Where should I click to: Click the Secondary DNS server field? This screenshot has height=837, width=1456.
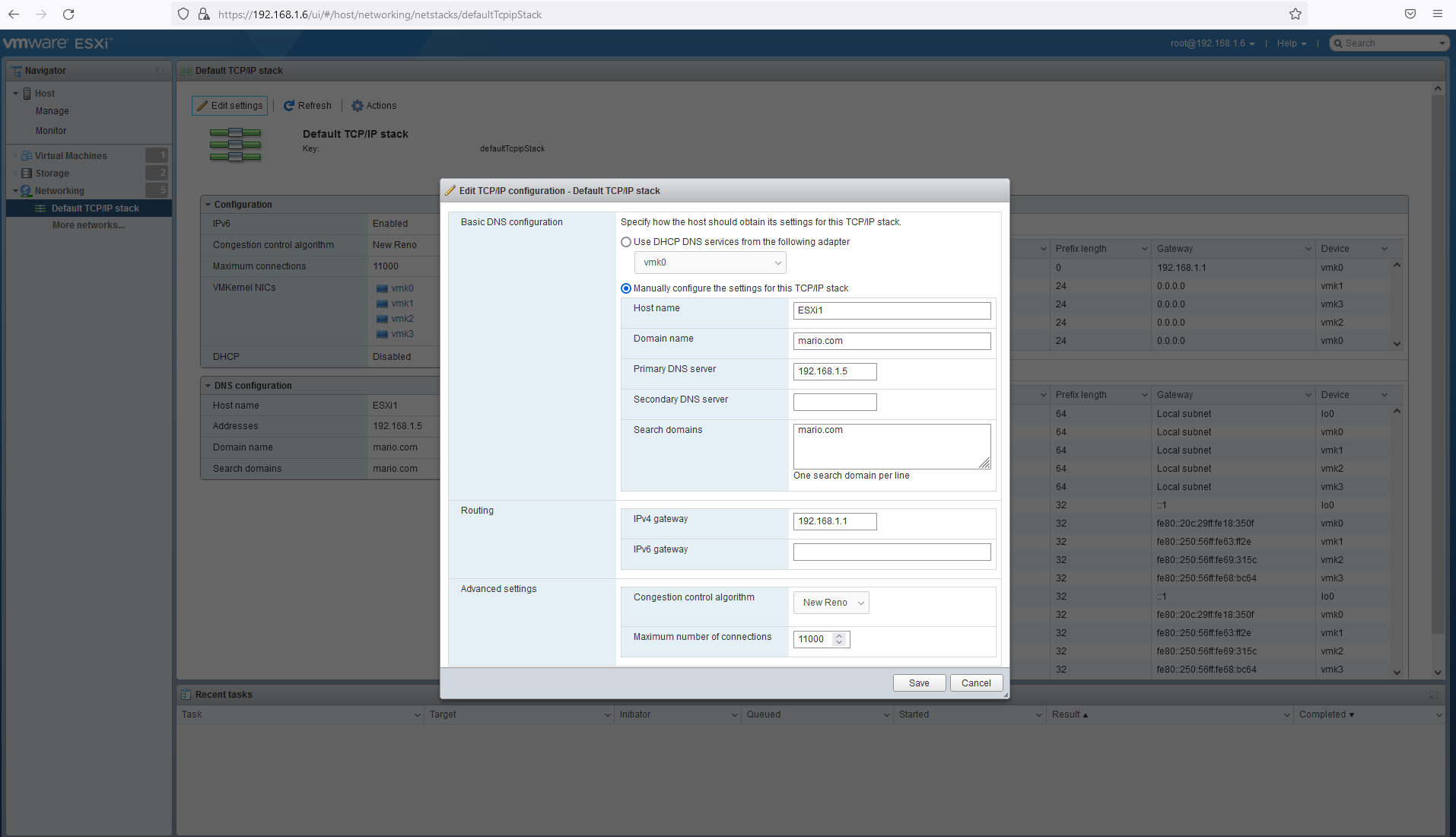point(834,402)
